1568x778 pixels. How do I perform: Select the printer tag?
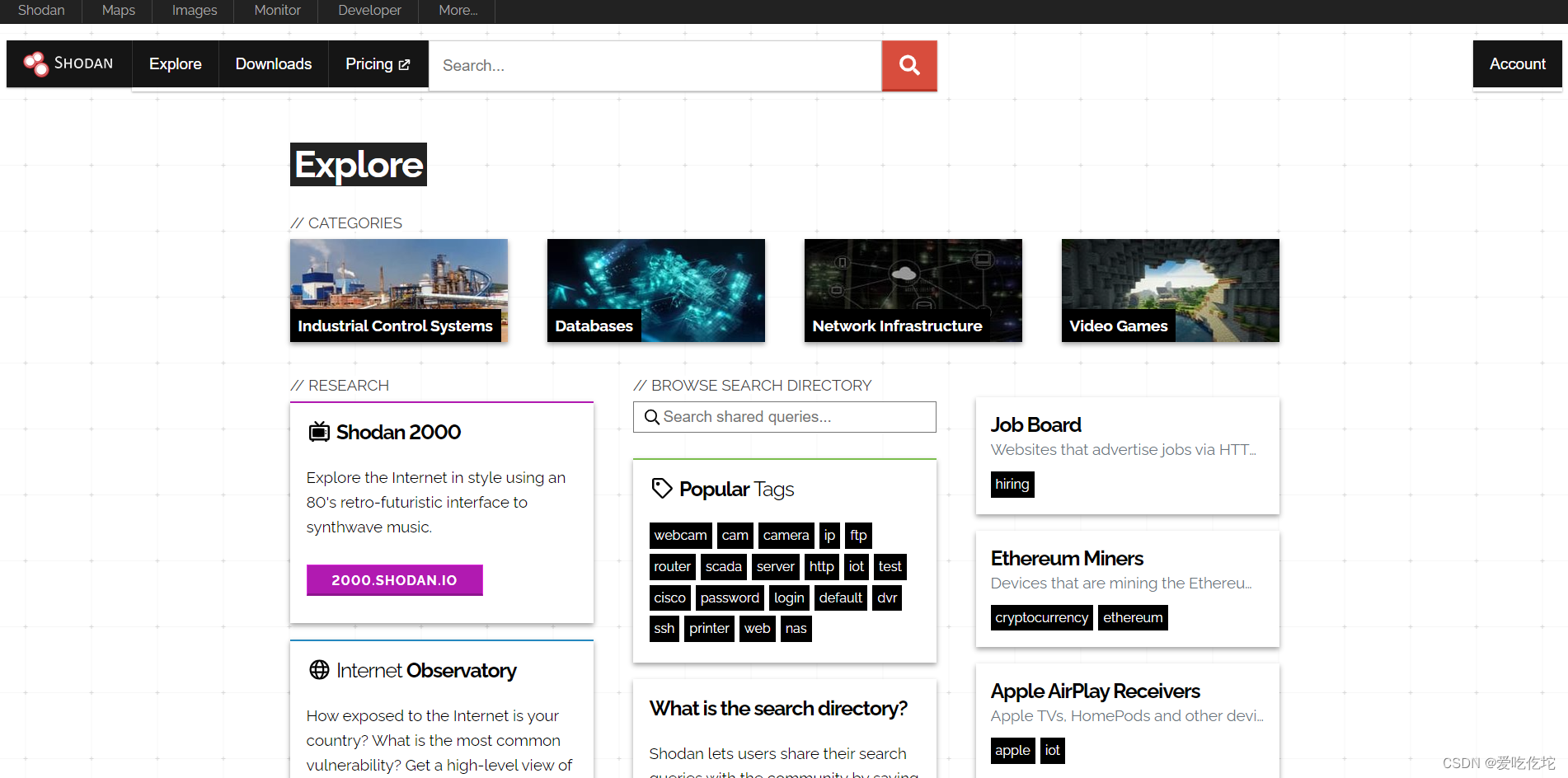(709, 629)
